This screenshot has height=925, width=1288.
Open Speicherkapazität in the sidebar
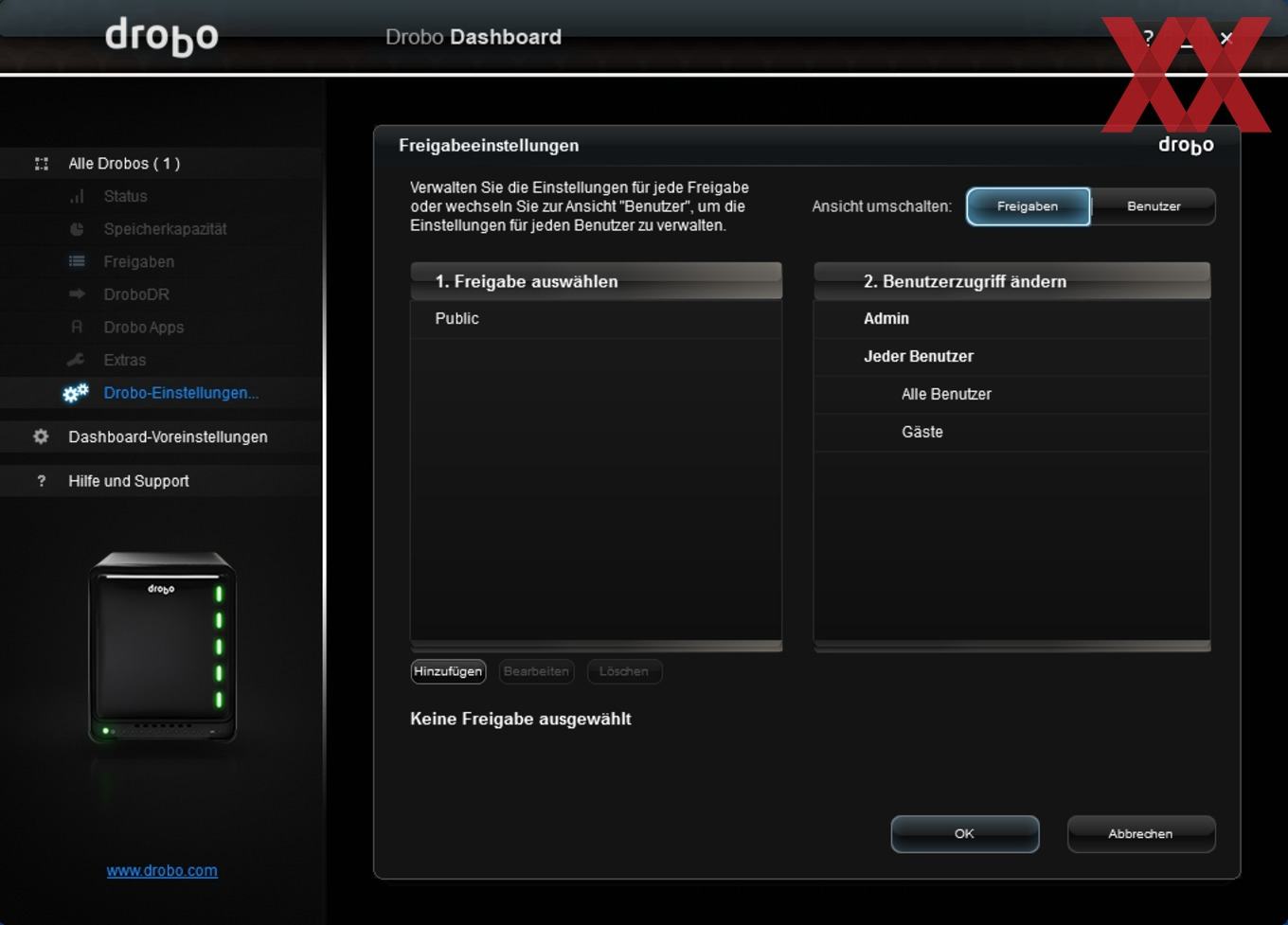pyautogui.click(x=165, y=229)
